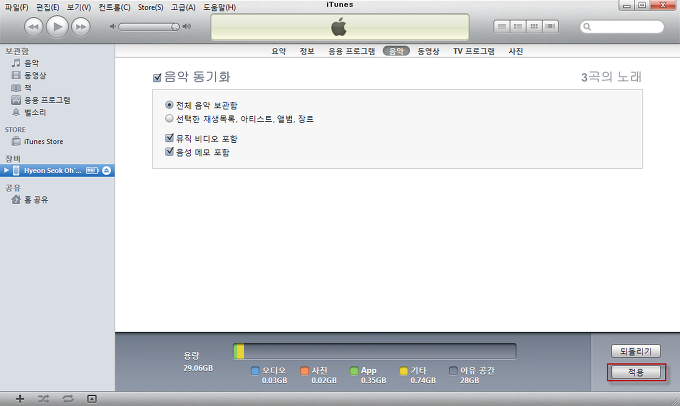Image resolution: width=680 pixels, height=406 pixels.
Task: Click the device battery indicator
Action: tap(92, 170)
